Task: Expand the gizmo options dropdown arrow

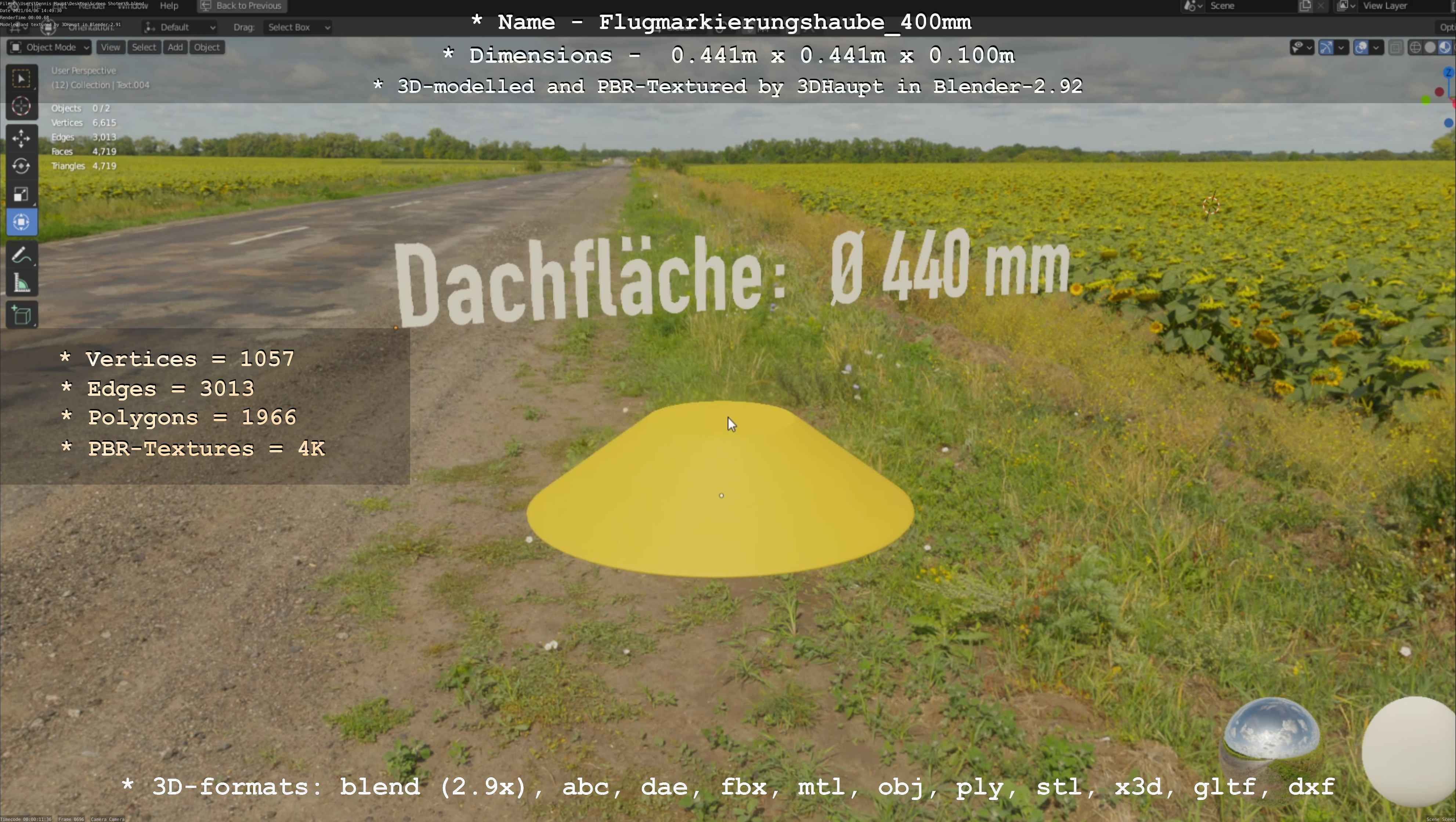Action: coord(1341,47)
